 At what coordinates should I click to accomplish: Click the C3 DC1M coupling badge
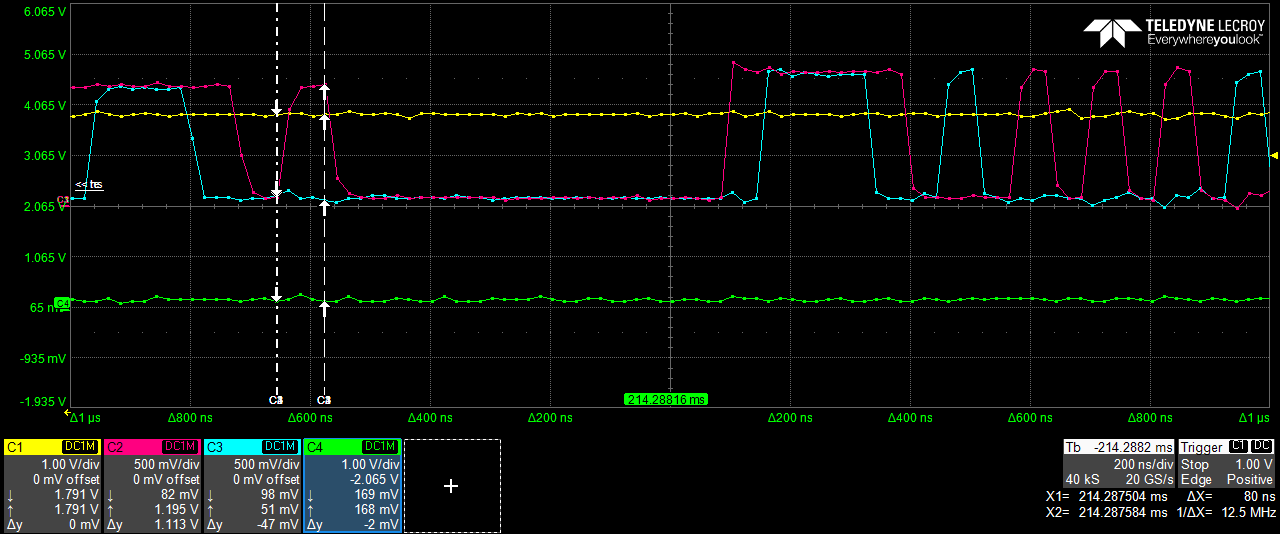coord(281,446)
